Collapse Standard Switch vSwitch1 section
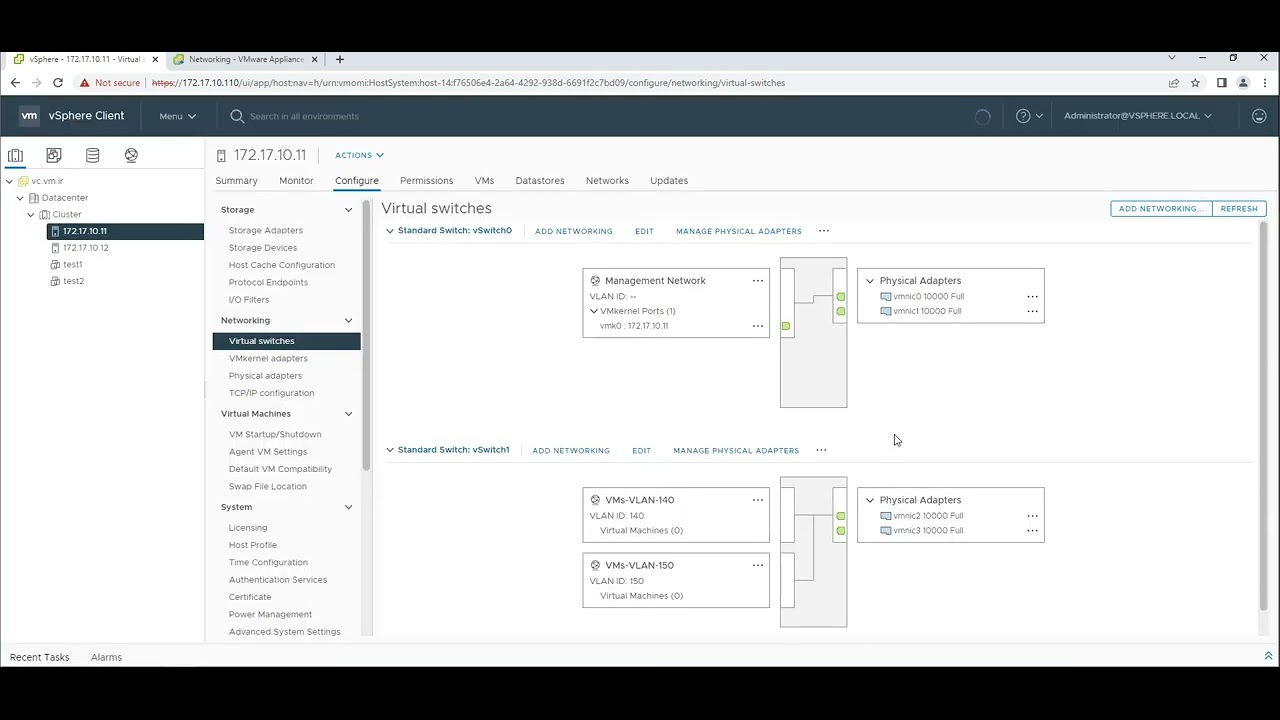The image size is (1280, 720). pos(390,450)
